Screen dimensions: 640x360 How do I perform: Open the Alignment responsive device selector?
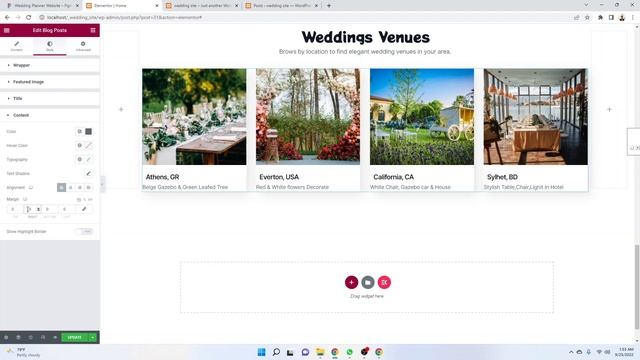coord(31,187)
